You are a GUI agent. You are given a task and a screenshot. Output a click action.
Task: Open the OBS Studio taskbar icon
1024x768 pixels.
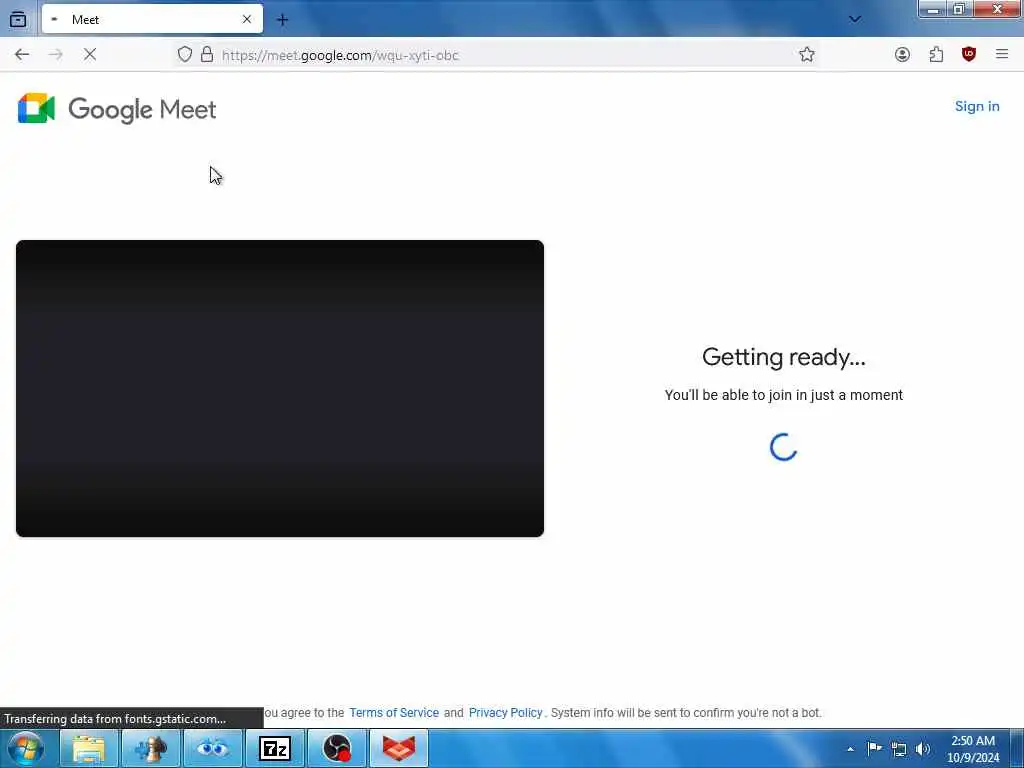337,748
